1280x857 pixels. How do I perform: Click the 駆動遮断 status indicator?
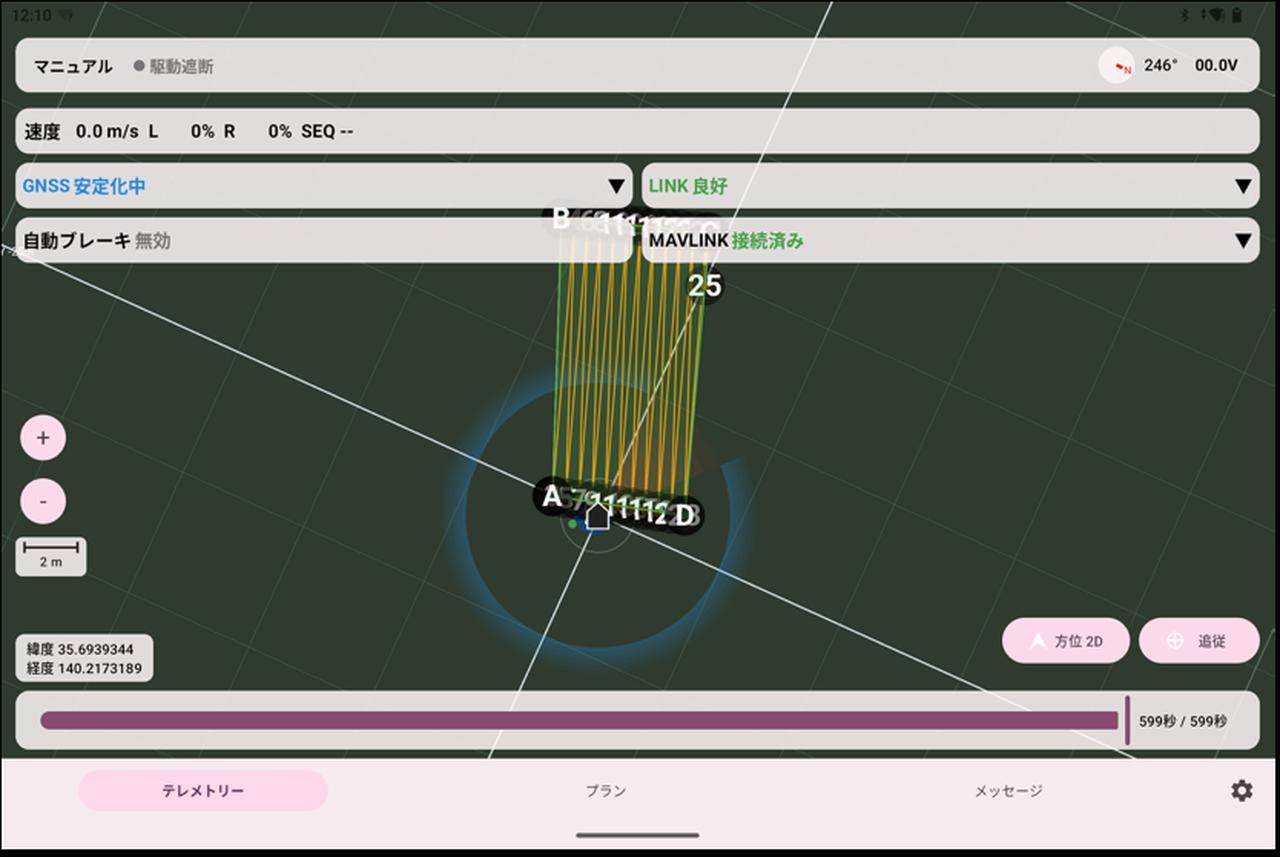coord(174,67)
